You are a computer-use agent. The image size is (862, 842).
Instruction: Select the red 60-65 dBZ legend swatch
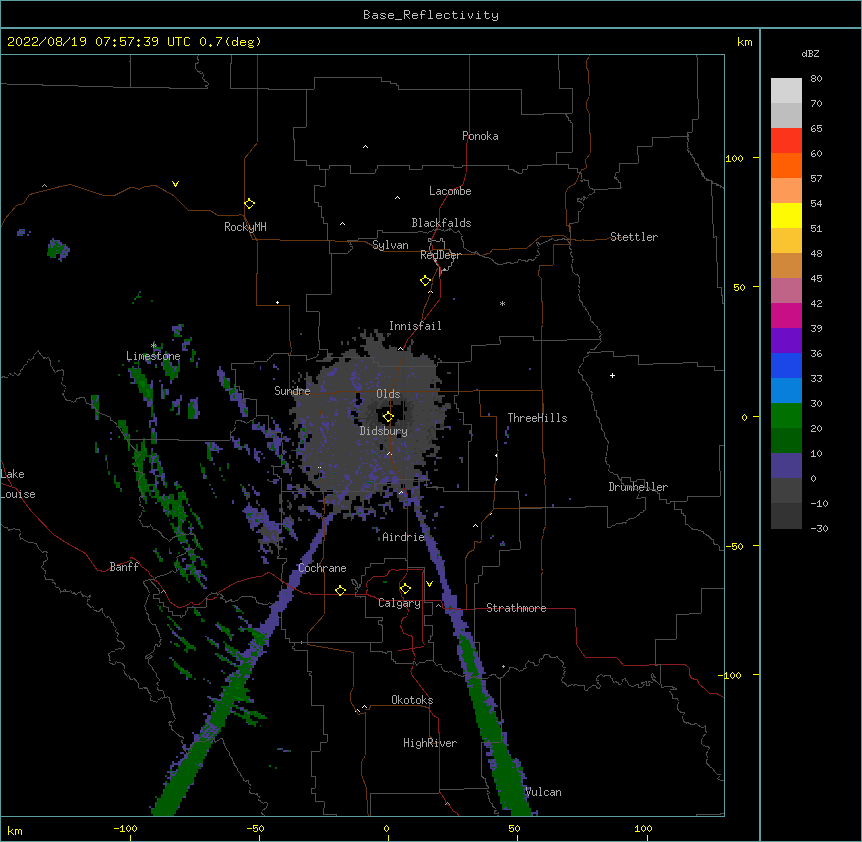click(x=786, y=140)
